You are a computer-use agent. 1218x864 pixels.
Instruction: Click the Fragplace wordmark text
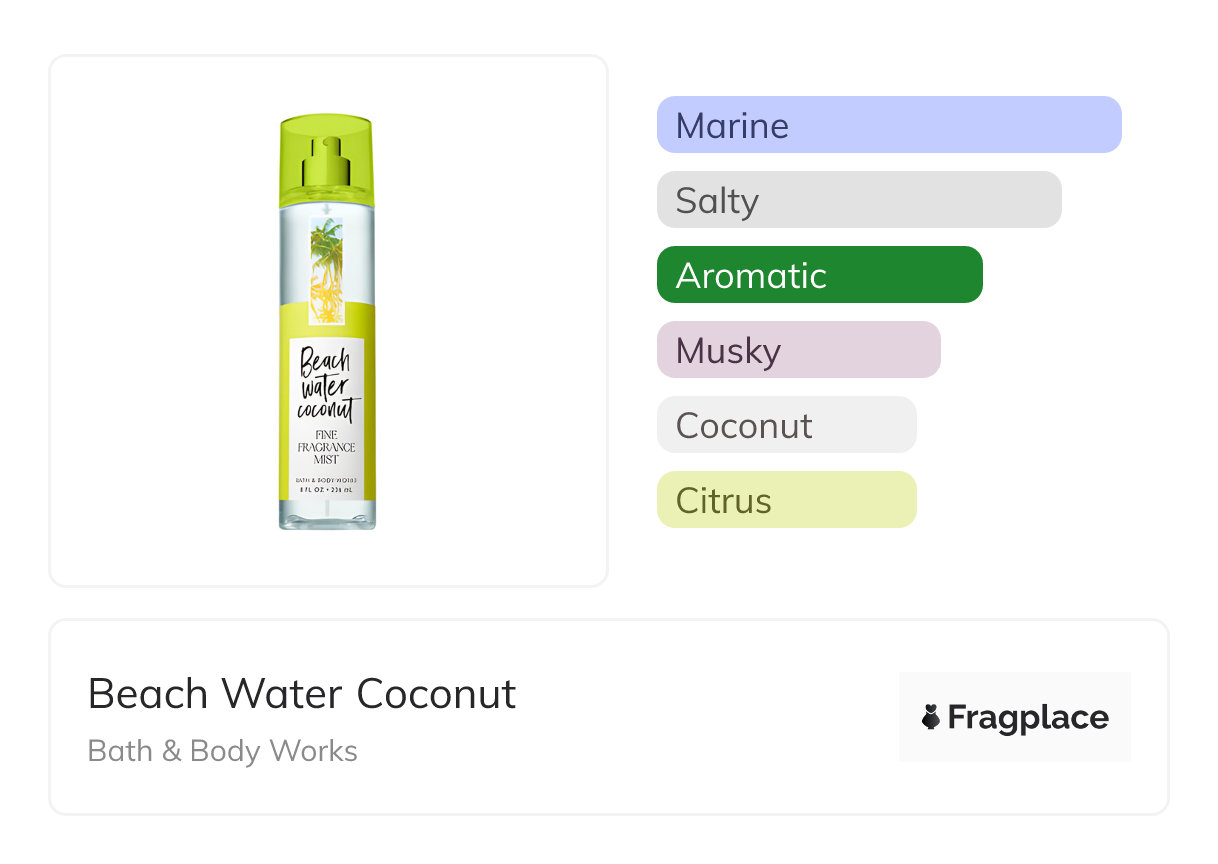(x=1028, y=717)
